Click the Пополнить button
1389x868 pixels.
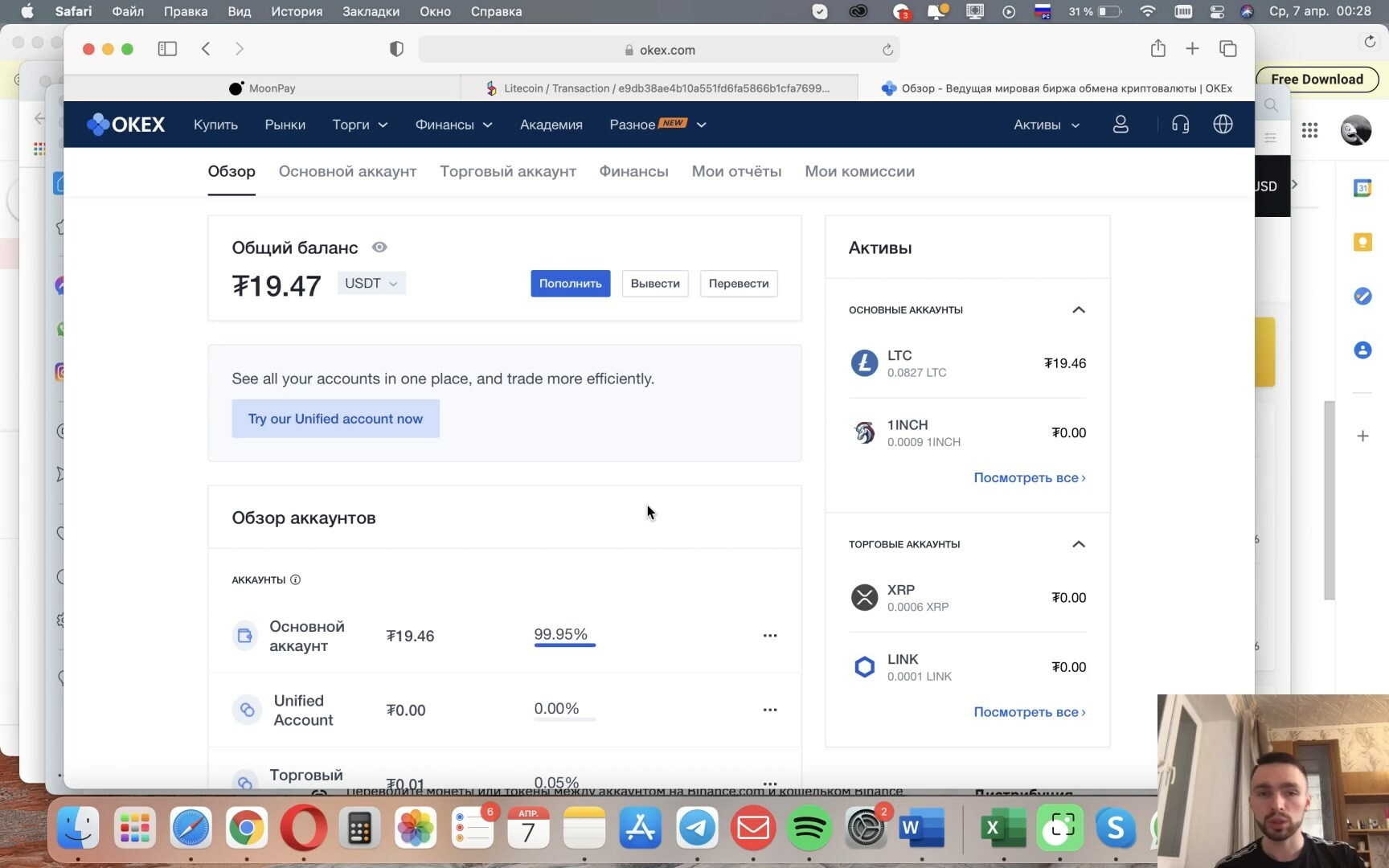tap(570, 284)
